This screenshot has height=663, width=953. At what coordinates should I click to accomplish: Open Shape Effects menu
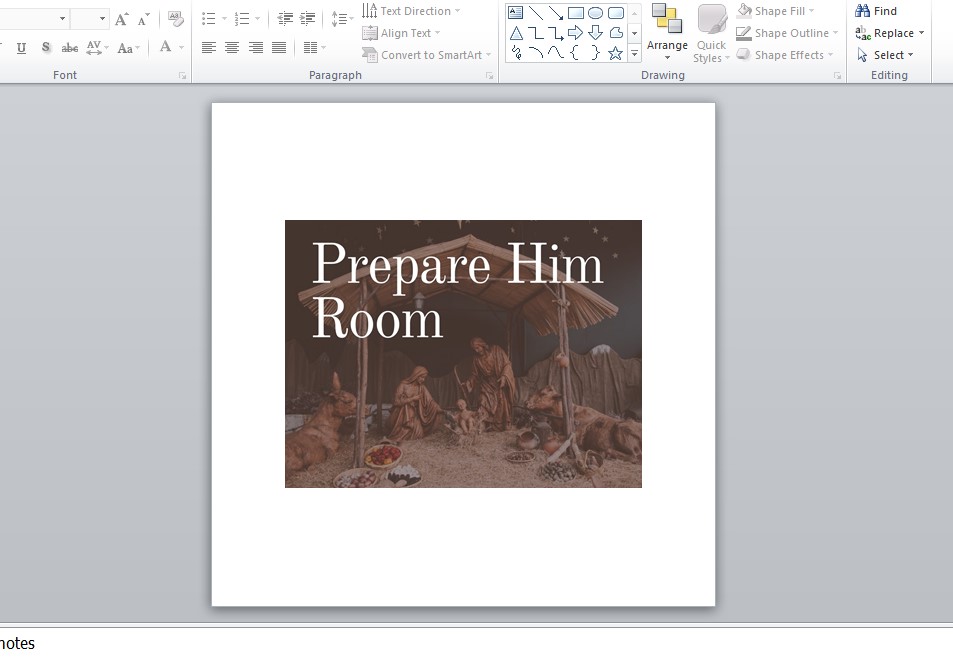tap(784, 55)
